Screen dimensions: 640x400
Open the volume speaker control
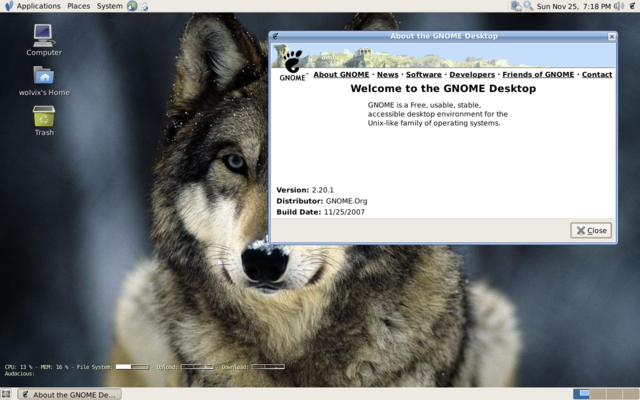(619, 6)
